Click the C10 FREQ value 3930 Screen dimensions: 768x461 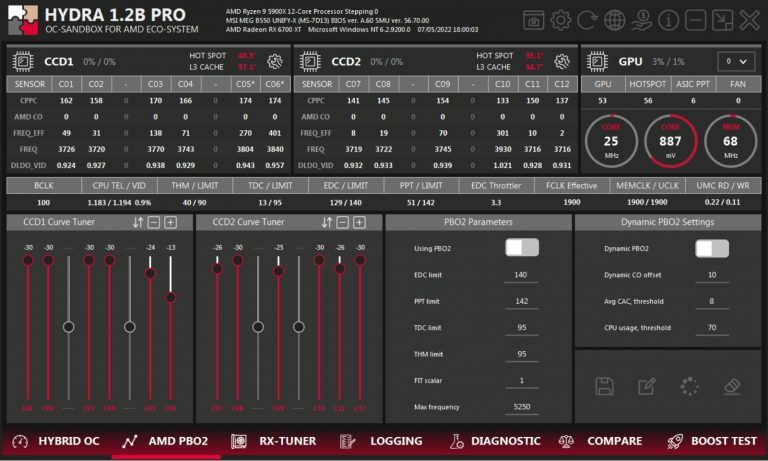(x=502, y=149)
